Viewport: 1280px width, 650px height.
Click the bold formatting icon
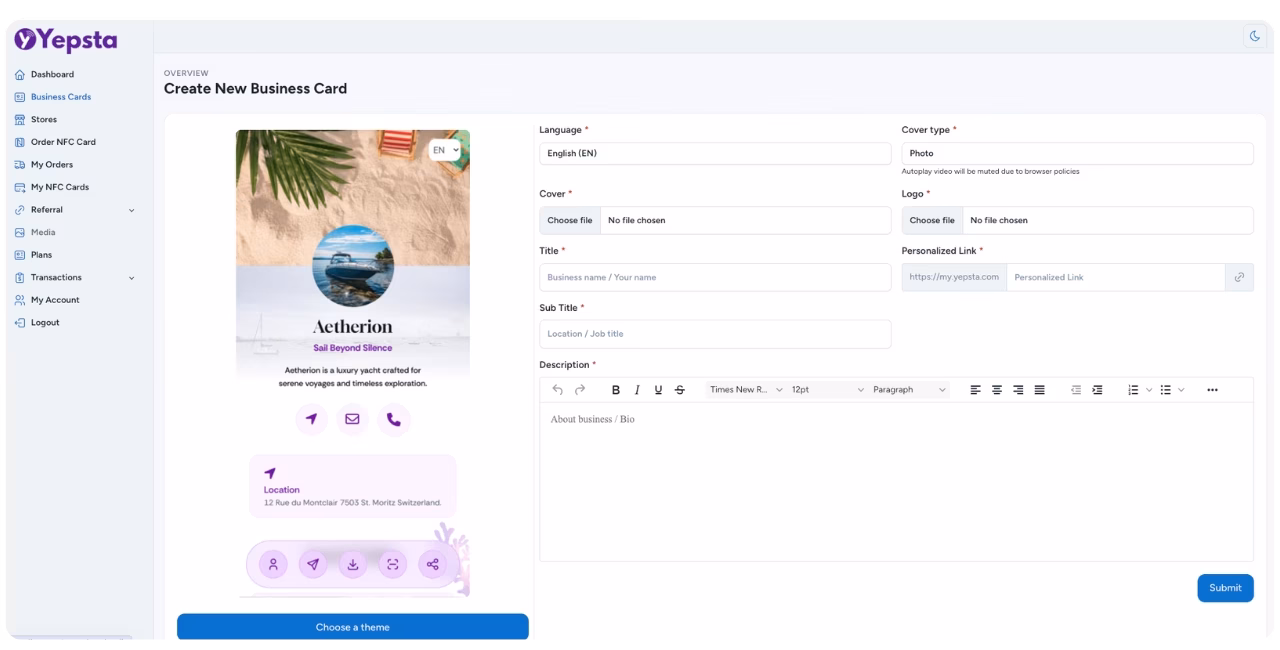click(616, 390)
